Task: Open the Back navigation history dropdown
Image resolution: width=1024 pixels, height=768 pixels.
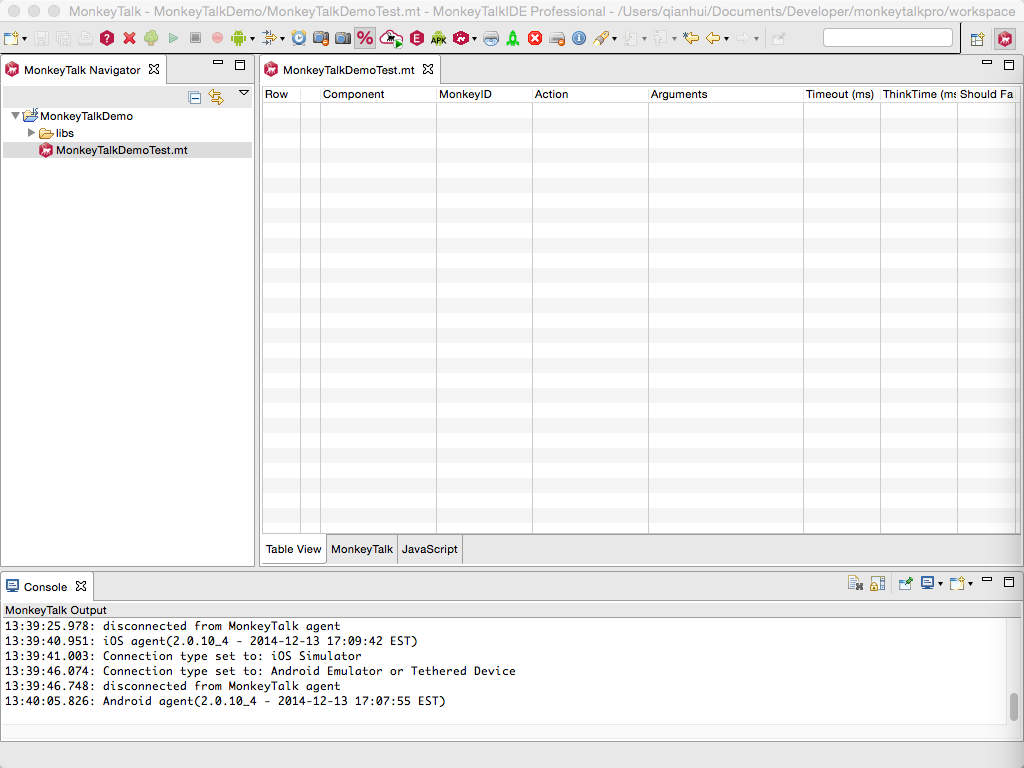Action: click(x=726, y=39)
